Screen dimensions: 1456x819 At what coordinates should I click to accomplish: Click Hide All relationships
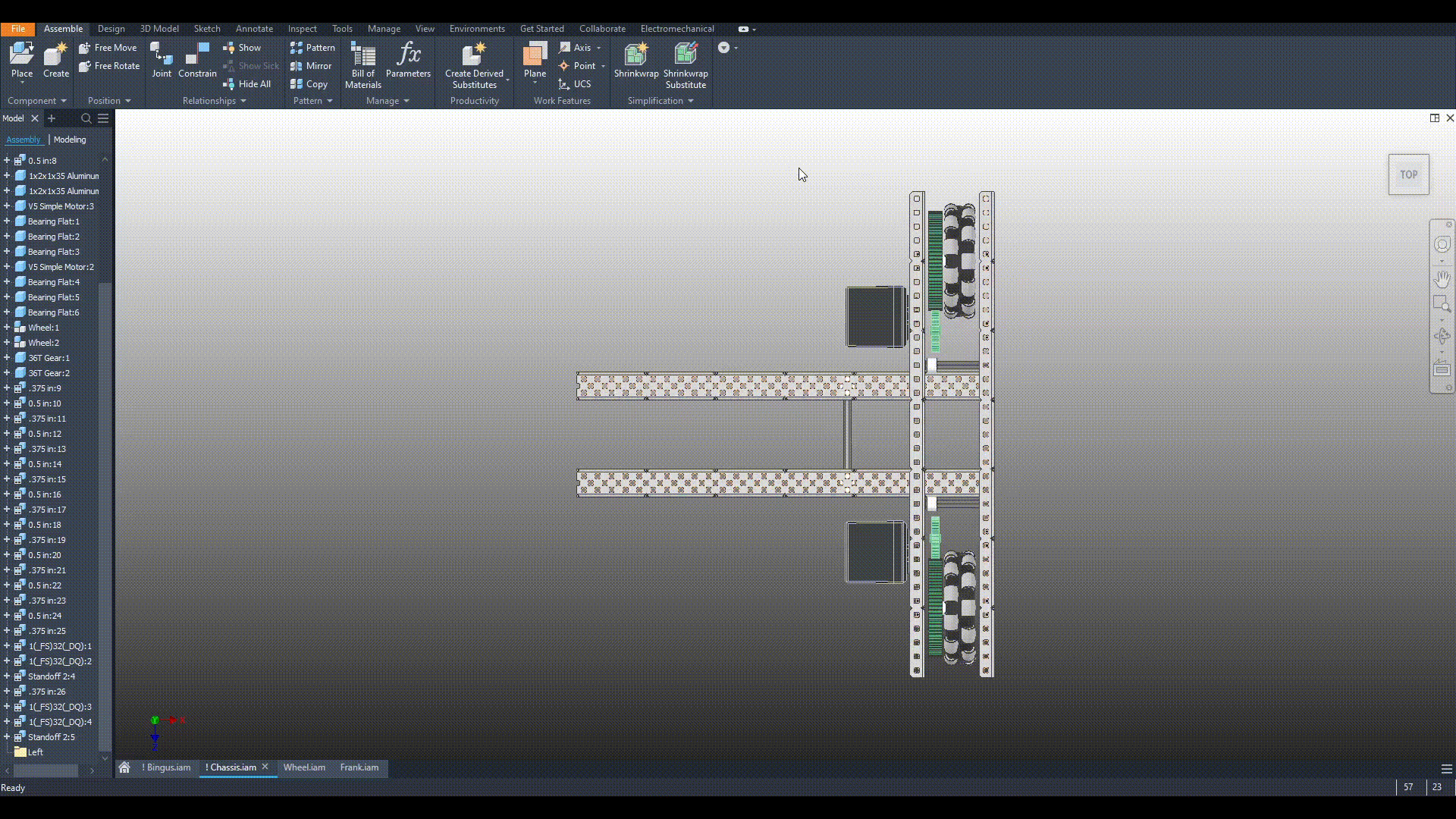[246, 84]
